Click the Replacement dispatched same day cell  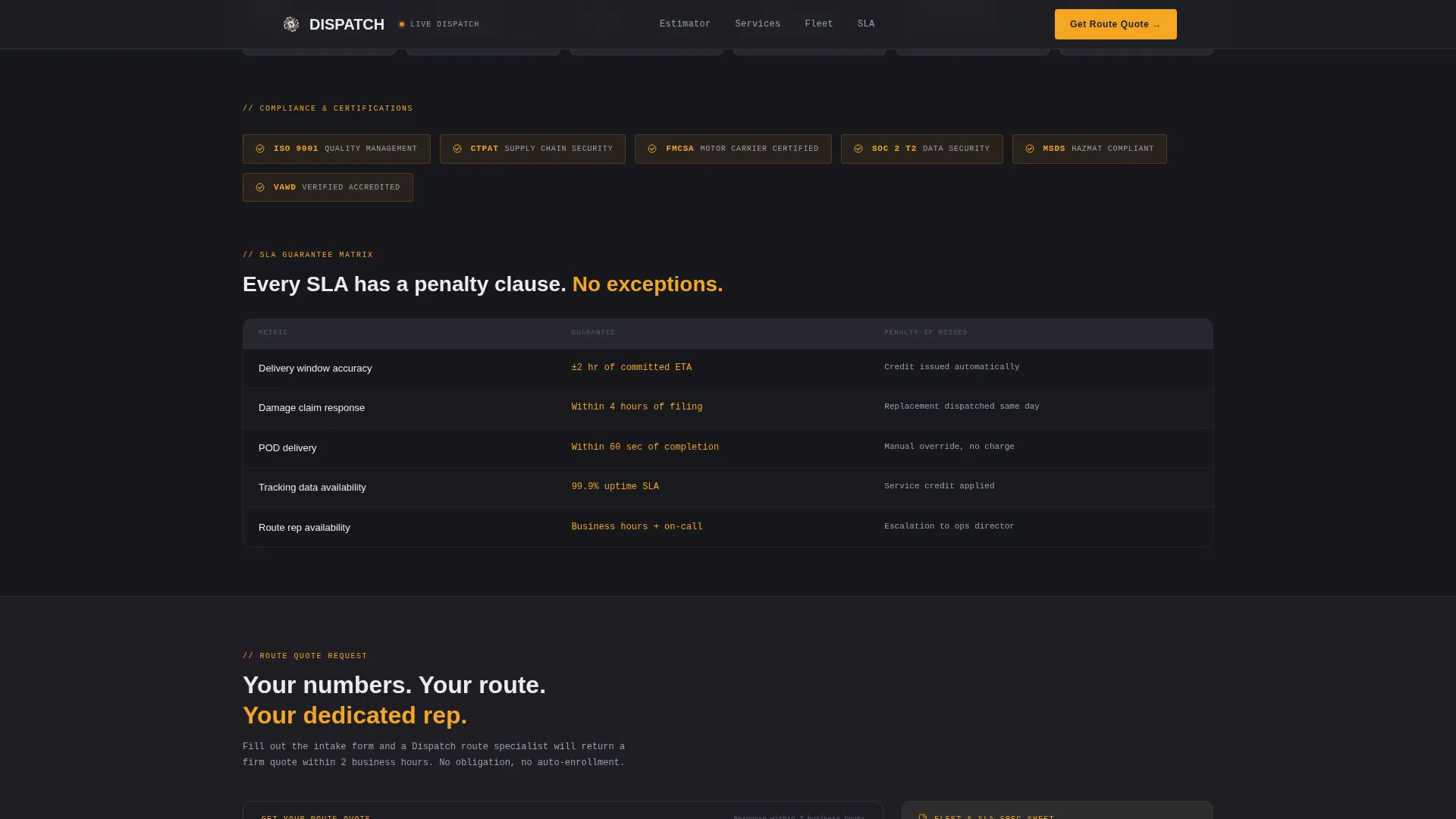962,406
